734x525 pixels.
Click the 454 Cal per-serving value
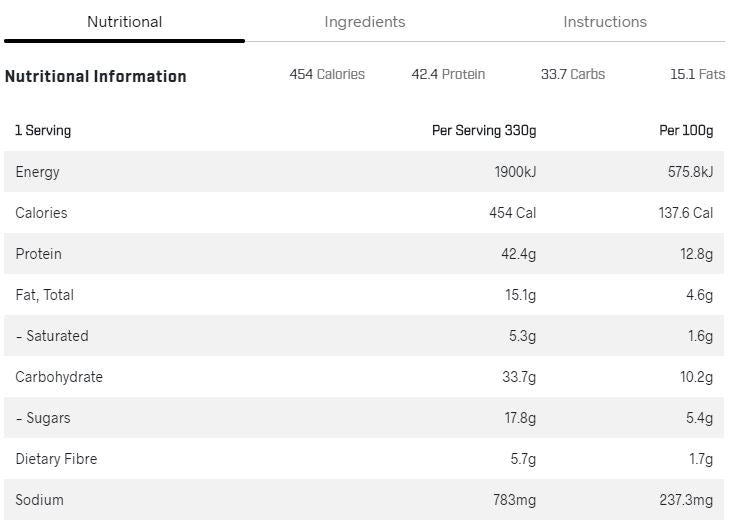[x=512, y=213]
